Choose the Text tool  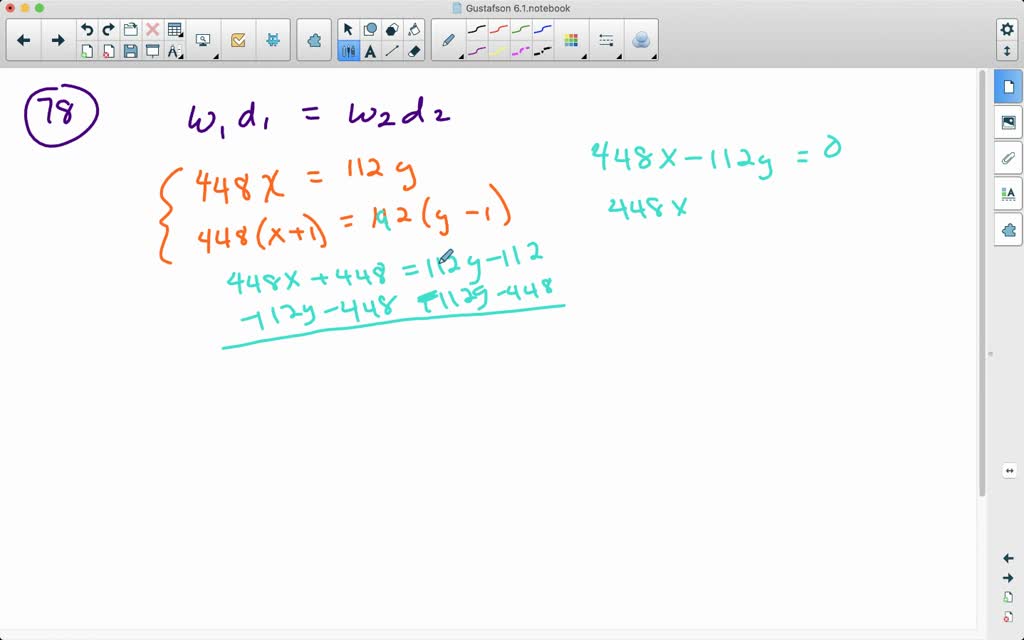point(369,51)
